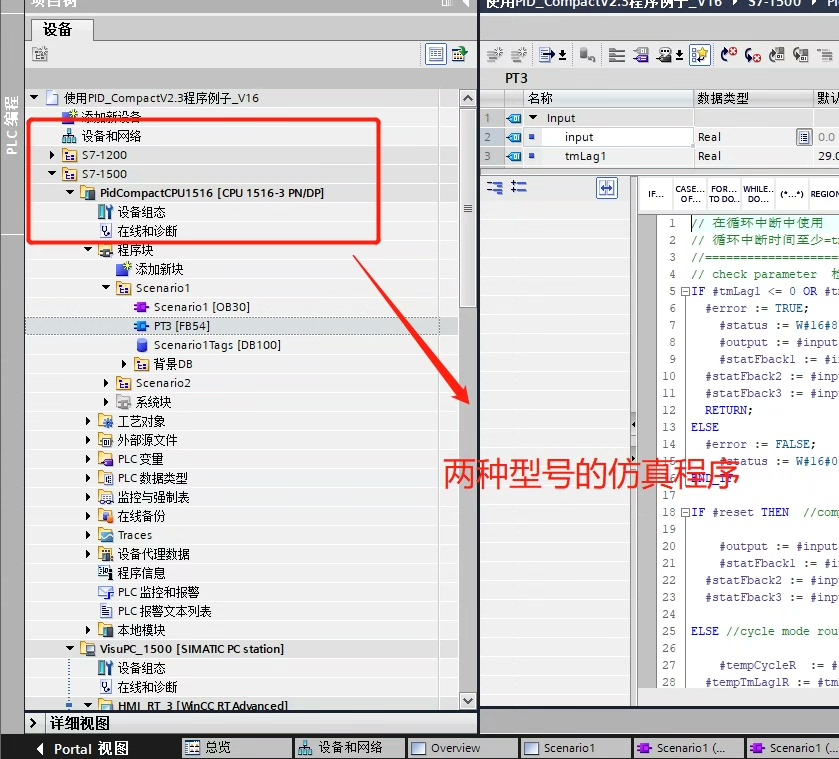This screenshot has height=759, width=839.
Task: Click 添加新块 in program blocks
Action: coord(159,269)
